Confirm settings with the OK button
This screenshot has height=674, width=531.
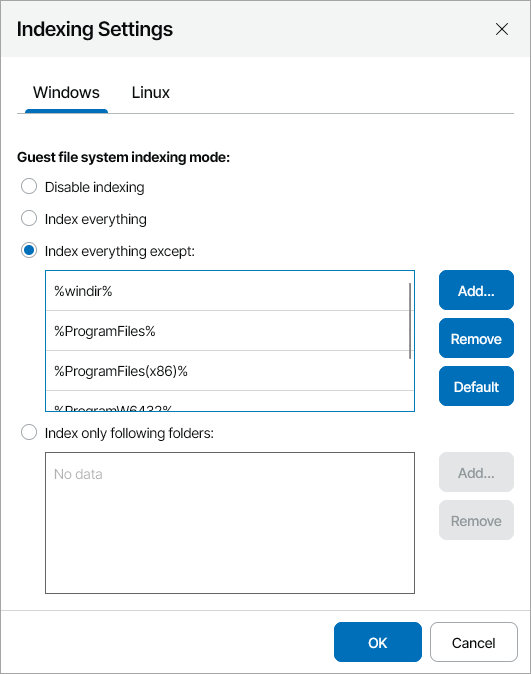tap(378, 642)
